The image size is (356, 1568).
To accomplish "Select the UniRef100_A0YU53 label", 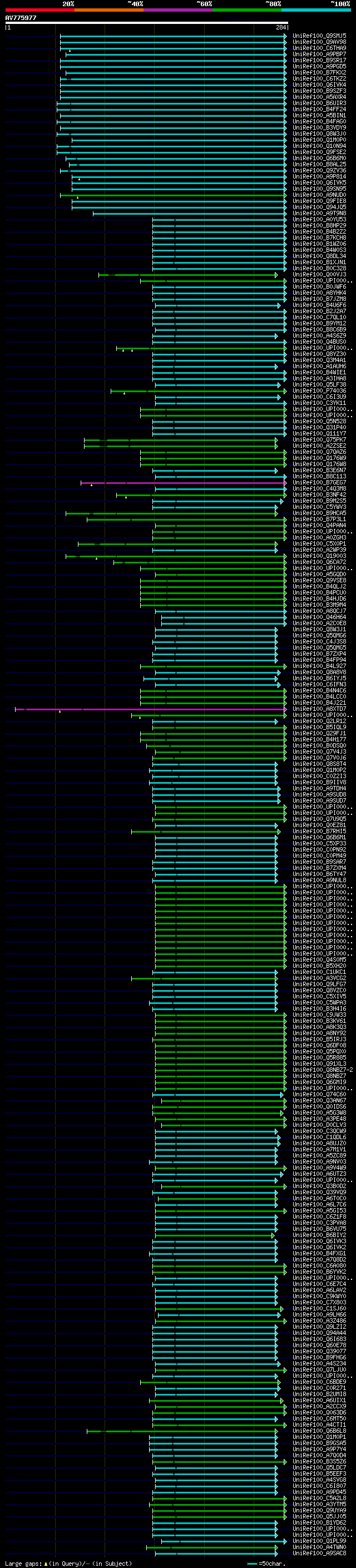I will [x=319, y=220].
